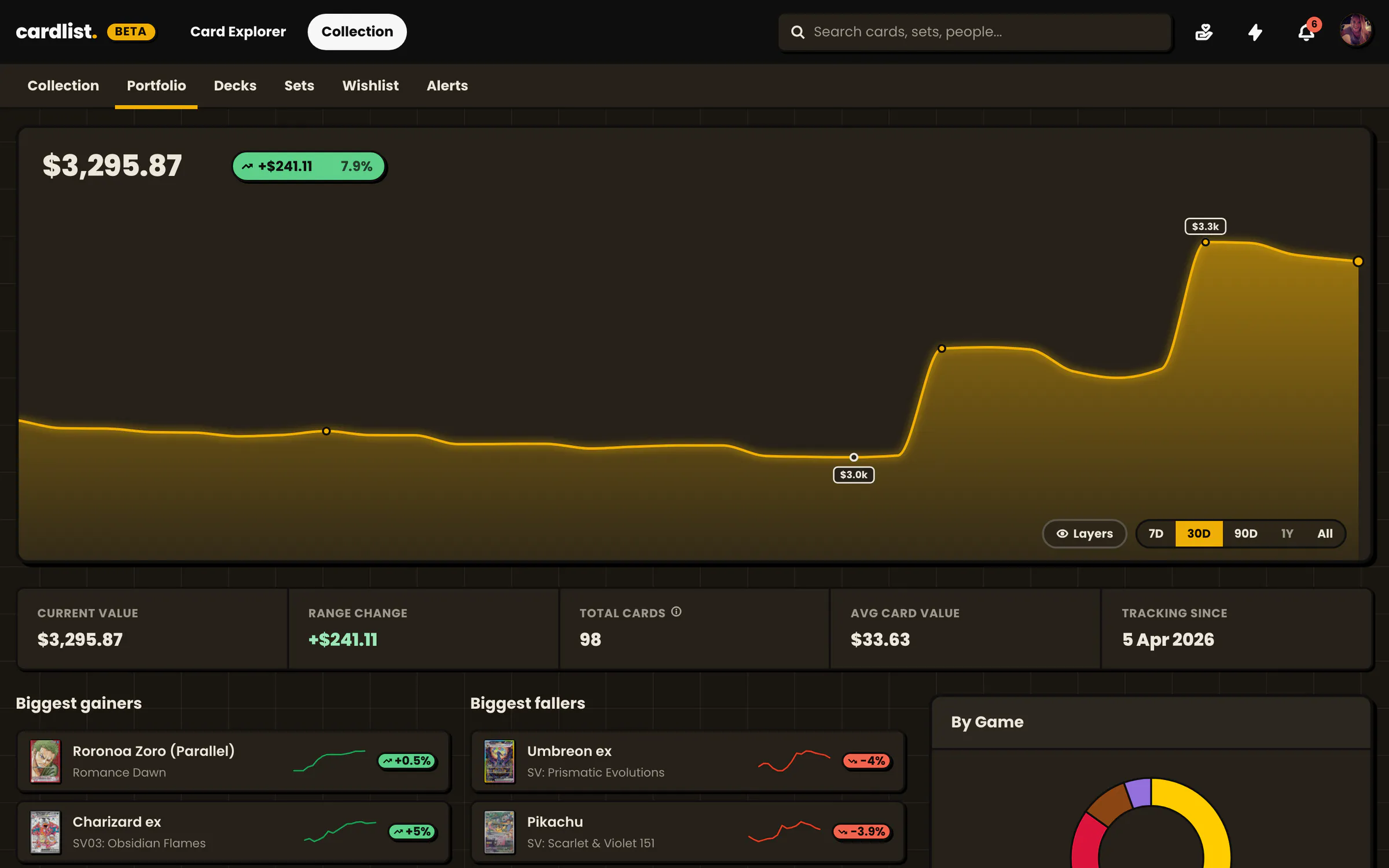Screen dimensions: 1389x868
Task: Click the -4% badge for Umbreon ex
Action: click(867, 761)
